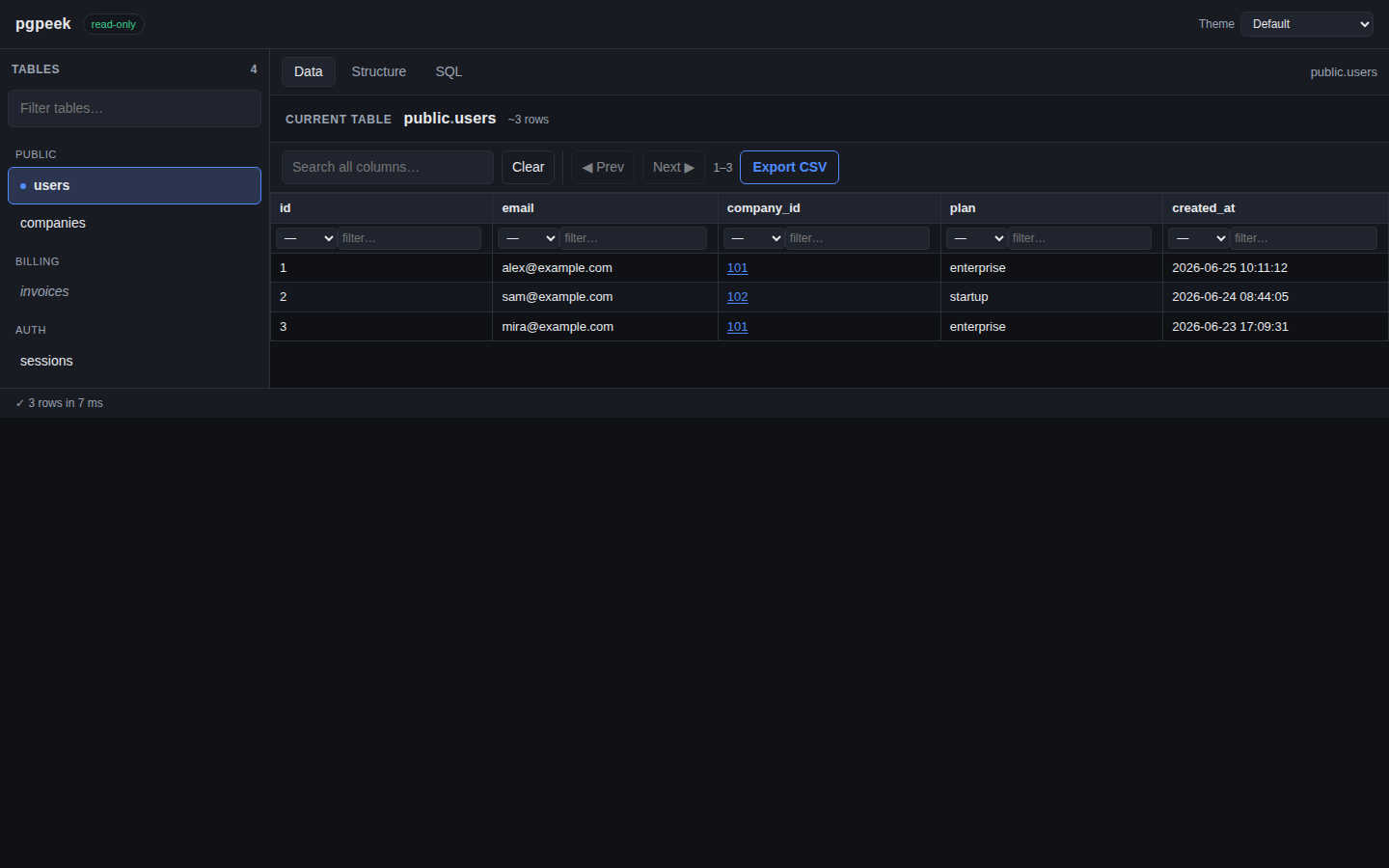Viewport: 1389px width, 868px height.
Task: Open operator dropdown for email column
Action: [x=528, y=238]
